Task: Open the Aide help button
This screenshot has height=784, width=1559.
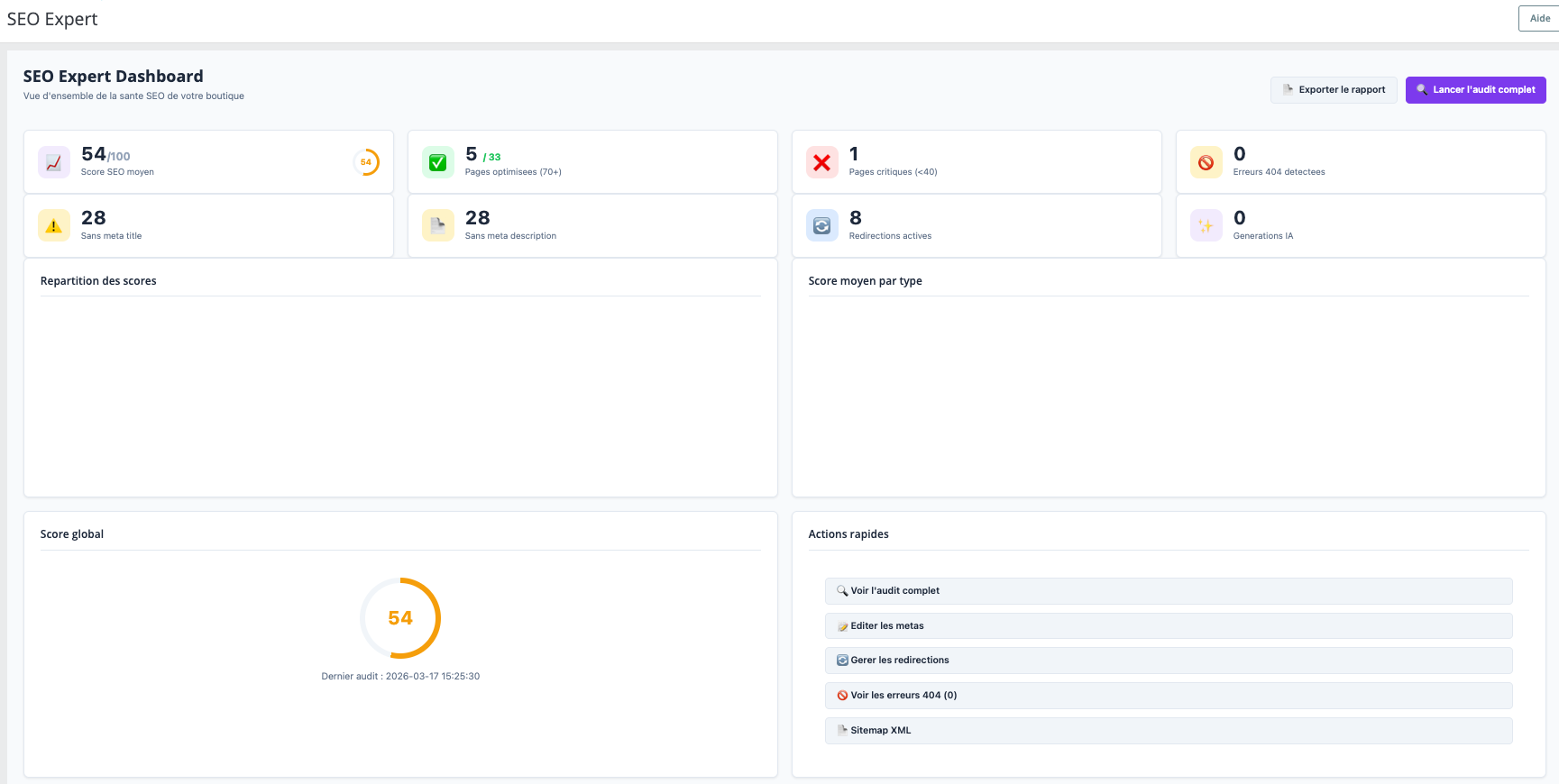Action: pos(1539,18)
